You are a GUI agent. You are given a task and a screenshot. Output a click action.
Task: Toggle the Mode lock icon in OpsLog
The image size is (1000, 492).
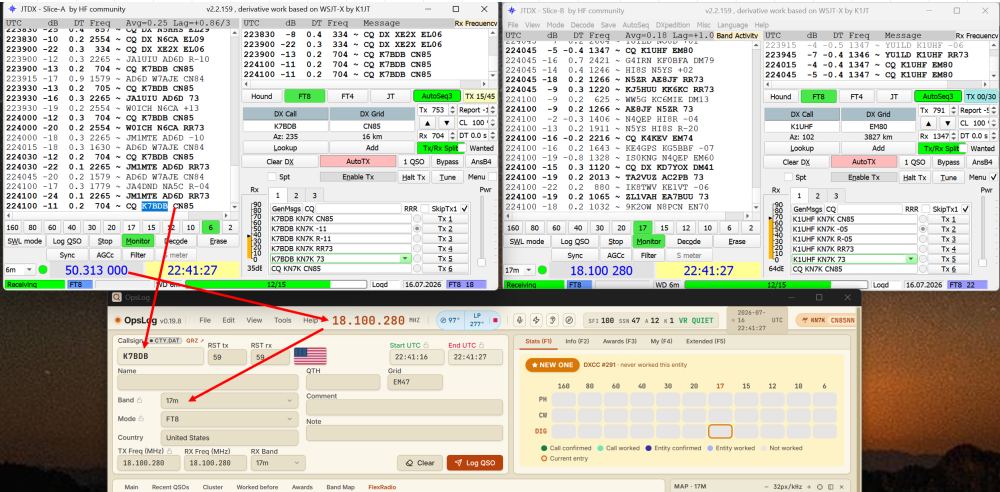[x=140, y=419]
